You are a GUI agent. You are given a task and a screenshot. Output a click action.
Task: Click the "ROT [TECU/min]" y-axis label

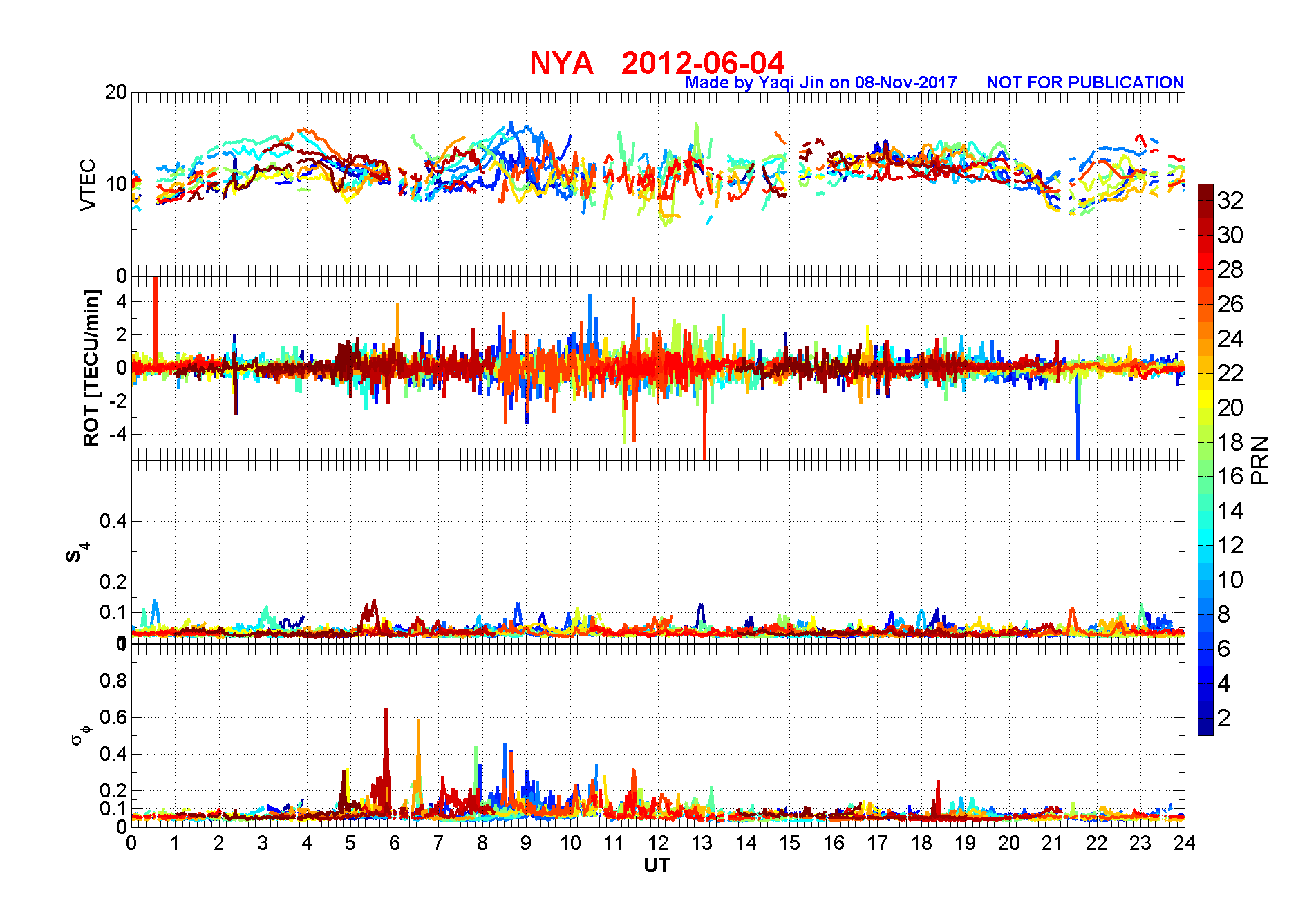91,368
